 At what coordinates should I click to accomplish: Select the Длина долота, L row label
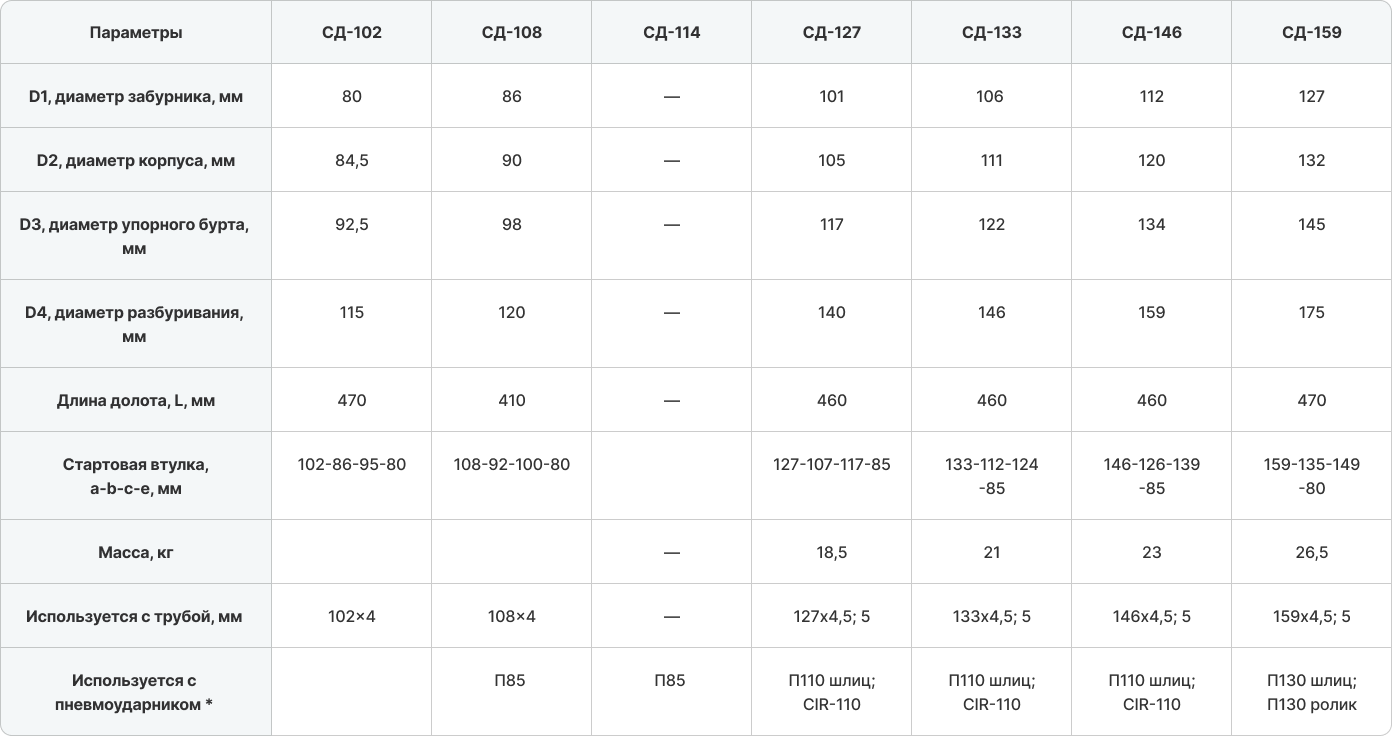[x=136, y=400]
